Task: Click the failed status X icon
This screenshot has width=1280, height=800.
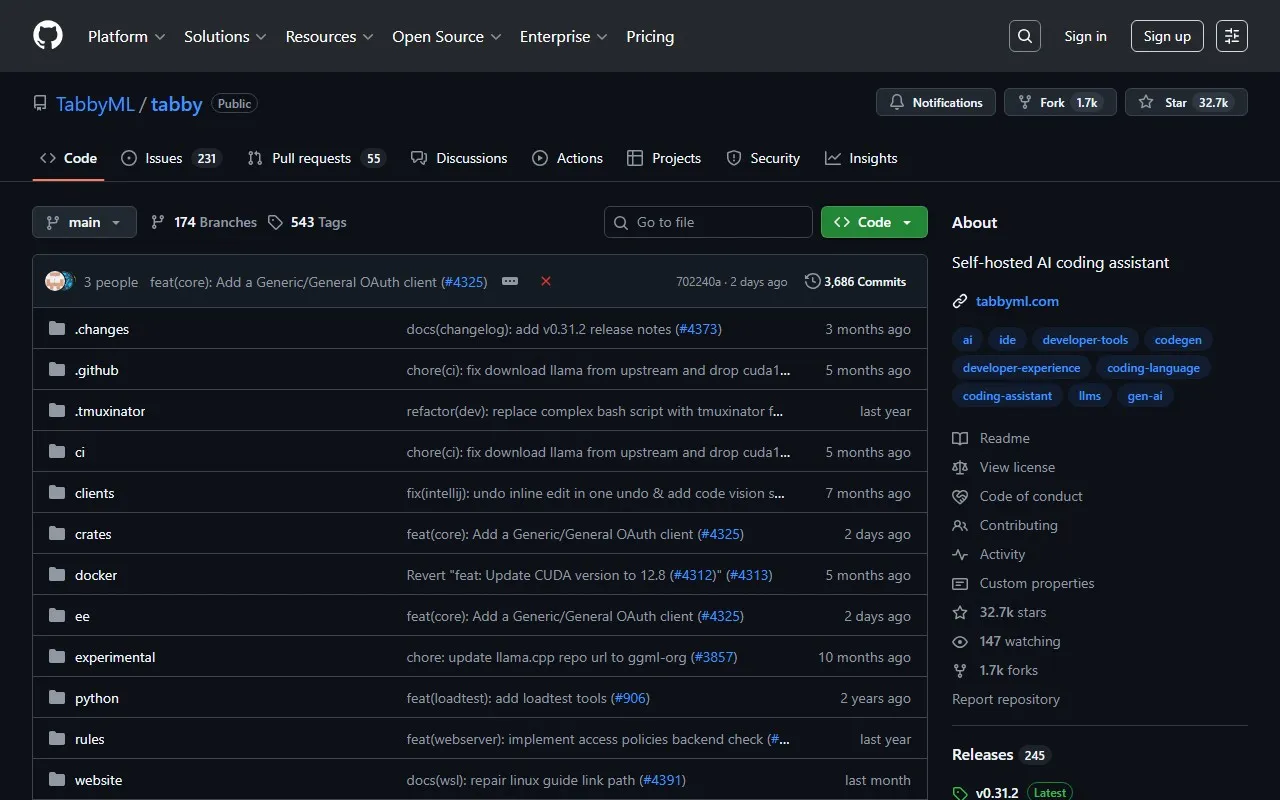Action: [546, 281]
